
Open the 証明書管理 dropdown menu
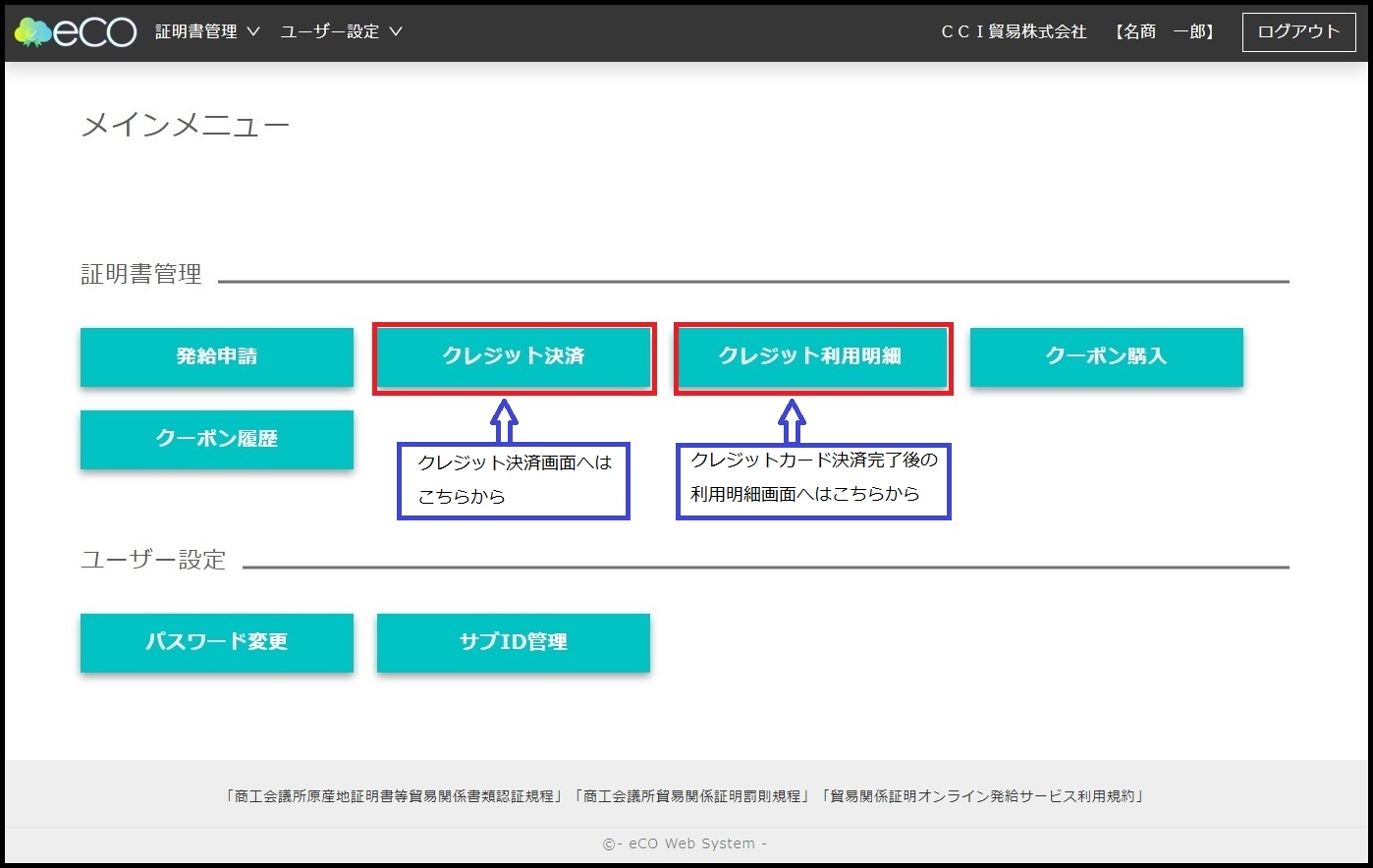pos(207,31)
